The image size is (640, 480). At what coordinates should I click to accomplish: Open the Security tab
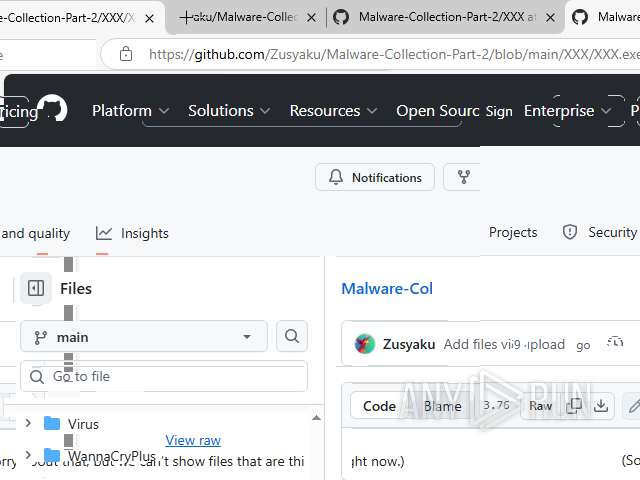click(x=600, y=232)
